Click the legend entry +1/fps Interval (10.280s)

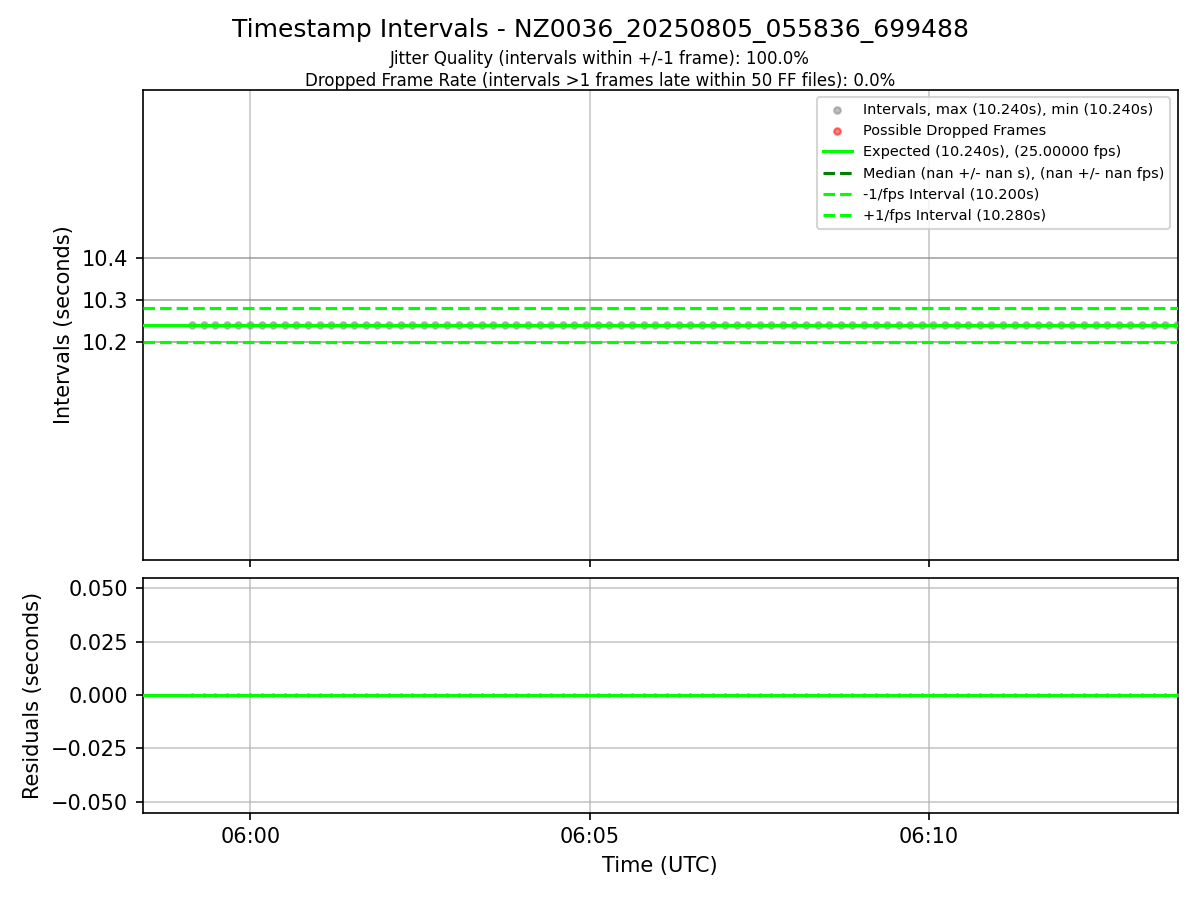(x=954, y=215)
